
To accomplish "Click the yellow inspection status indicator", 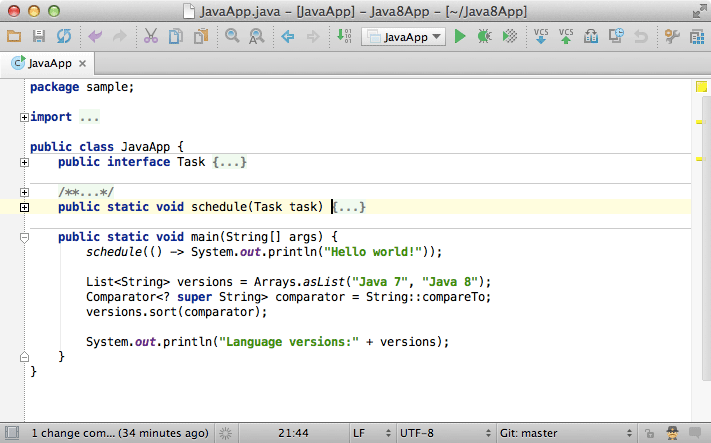I will coord(701,87).
